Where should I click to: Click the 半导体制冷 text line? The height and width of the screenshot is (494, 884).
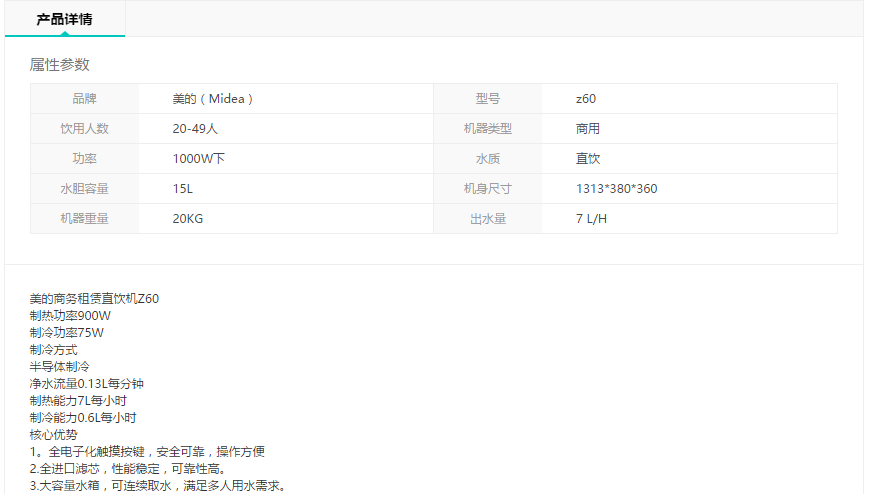click(x=60, y=367)
